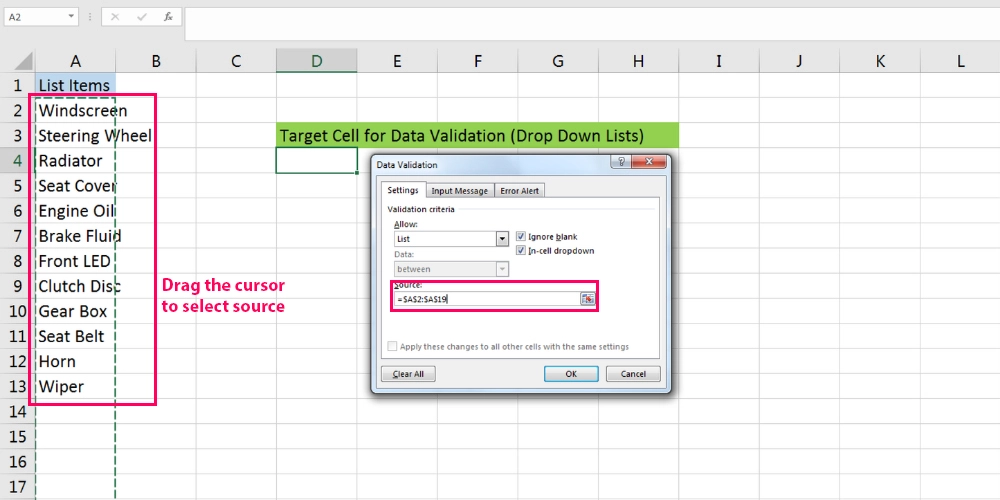
Task: Switch to the Settings tab
Action: click(x=403, y=190)
